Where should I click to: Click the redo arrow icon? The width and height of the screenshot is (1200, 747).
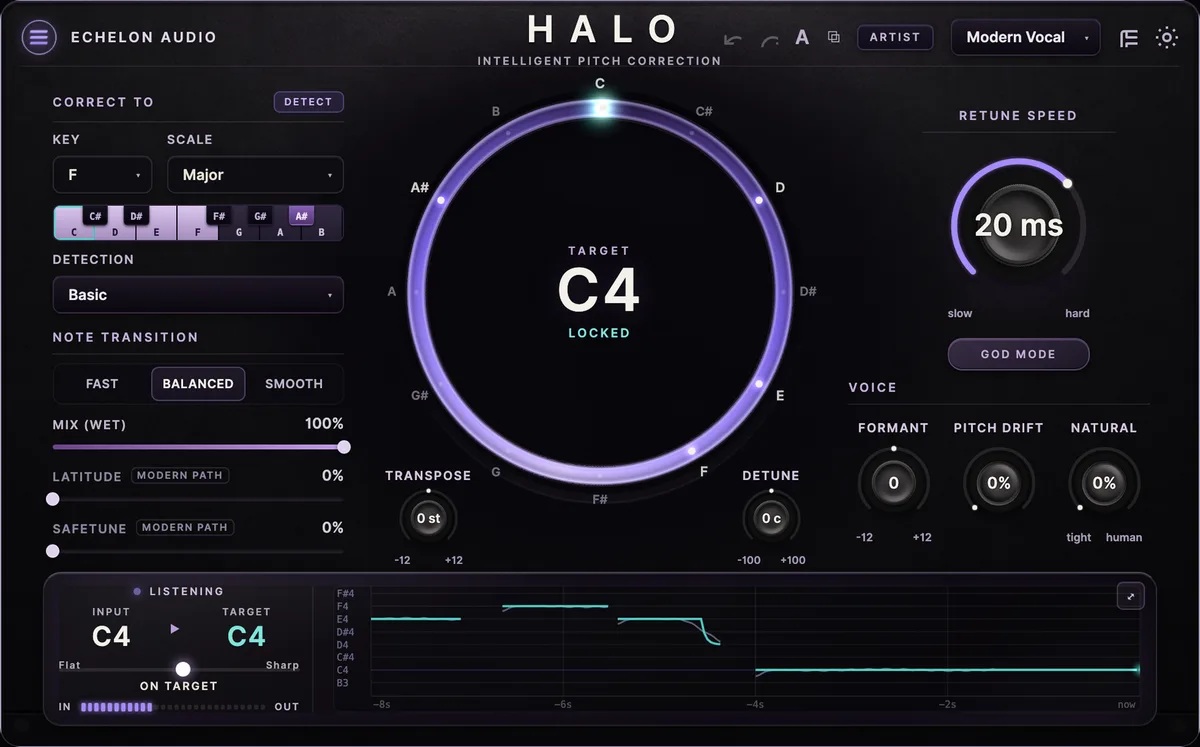(x=769, y=39)
